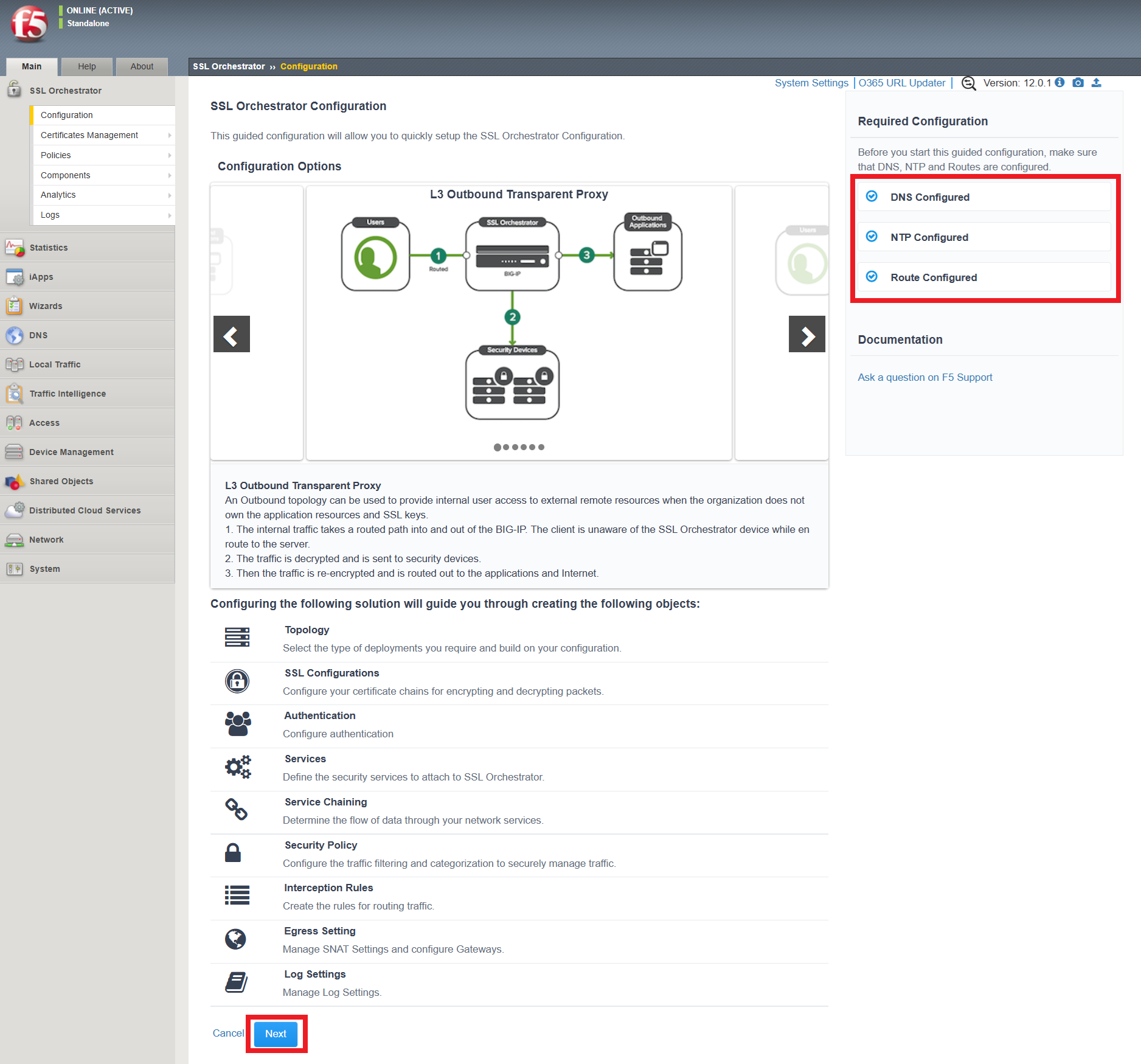Click the "Interception Rules" heading
This screenshot has width=1141, height=1064.
[x=328, y=888]
